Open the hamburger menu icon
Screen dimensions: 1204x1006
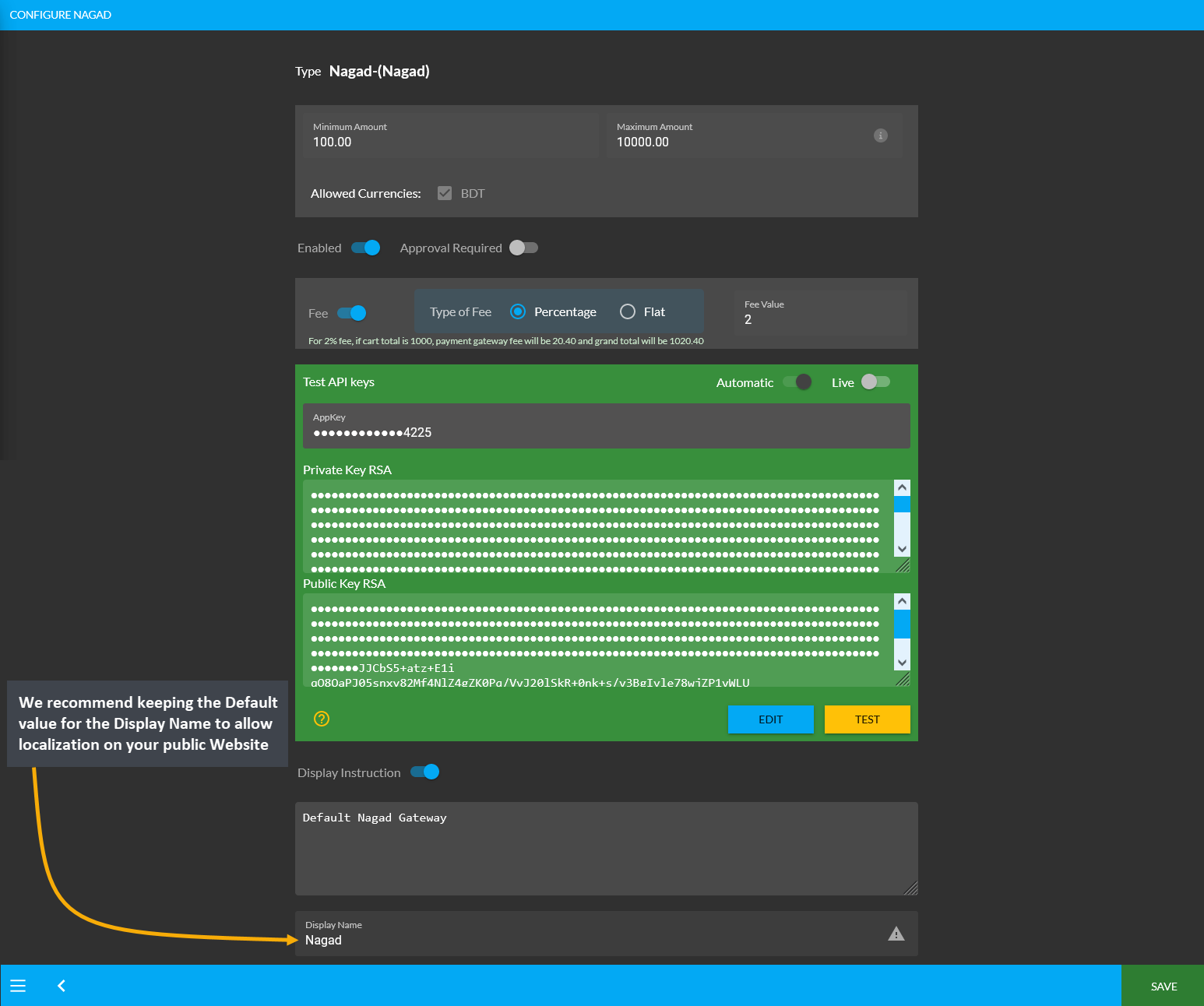pyautogui.click(x=18, y=986)
